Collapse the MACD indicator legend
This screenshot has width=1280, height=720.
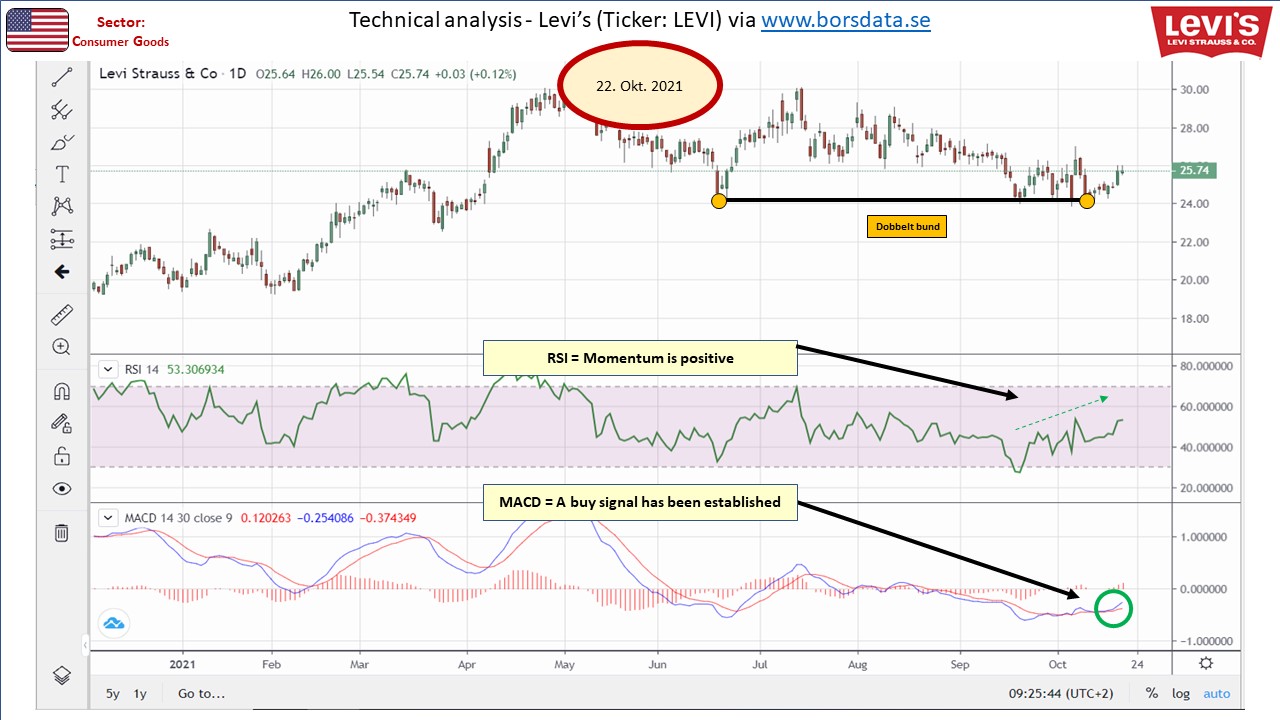[x=108, y=517]
